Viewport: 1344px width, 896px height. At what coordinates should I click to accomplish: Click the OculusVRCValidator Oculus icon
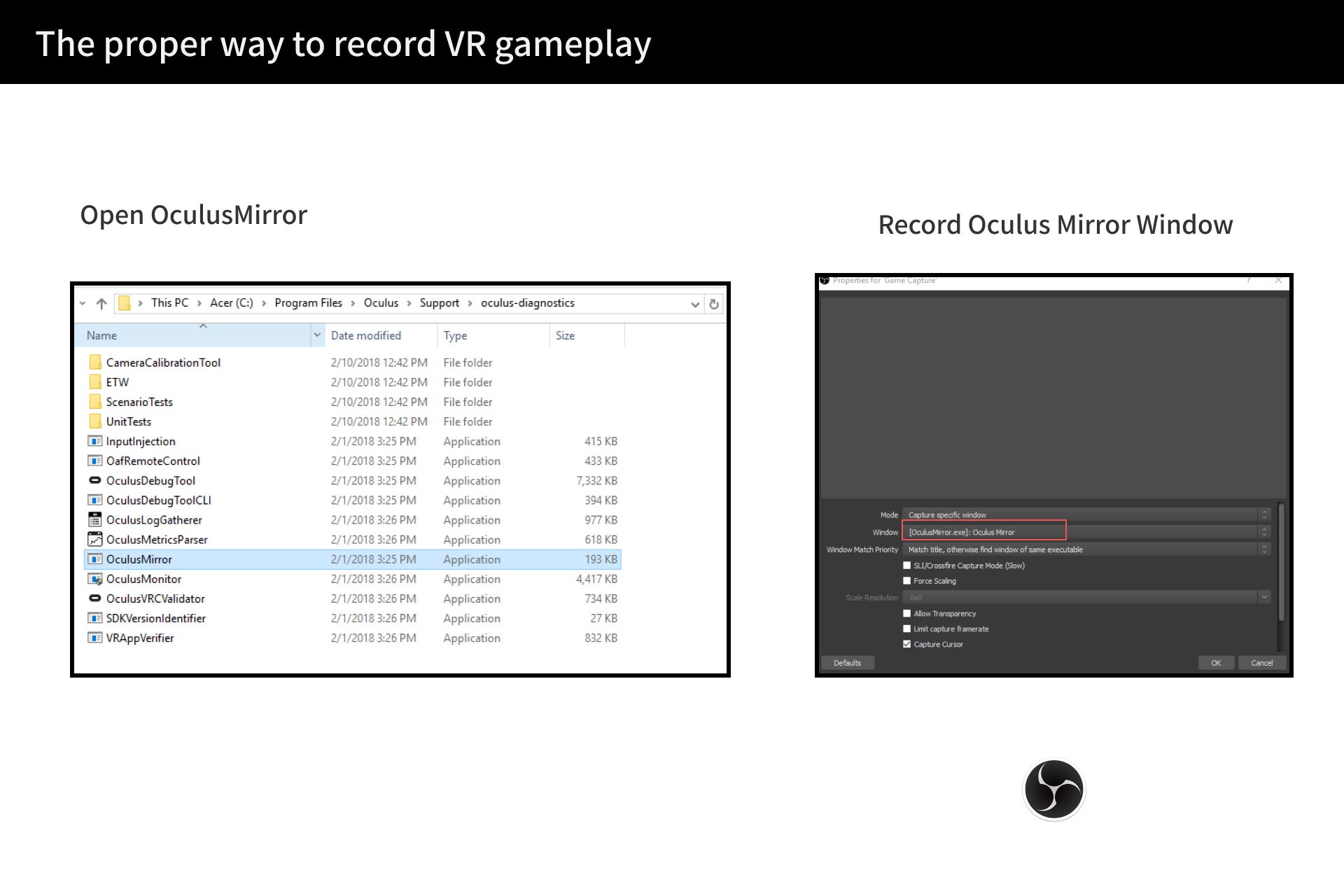coord(95,598)
